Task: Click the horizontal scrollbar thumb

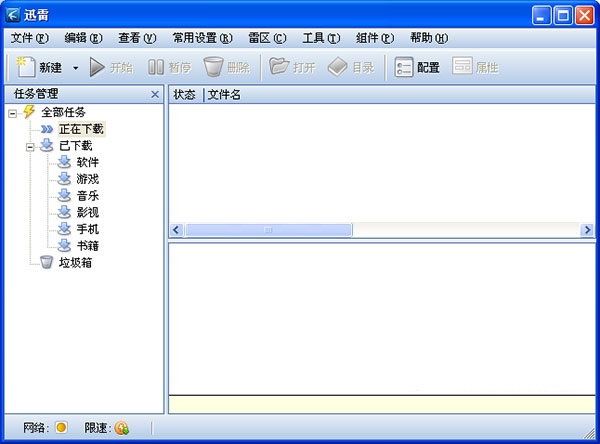Action: pos(269,230)
